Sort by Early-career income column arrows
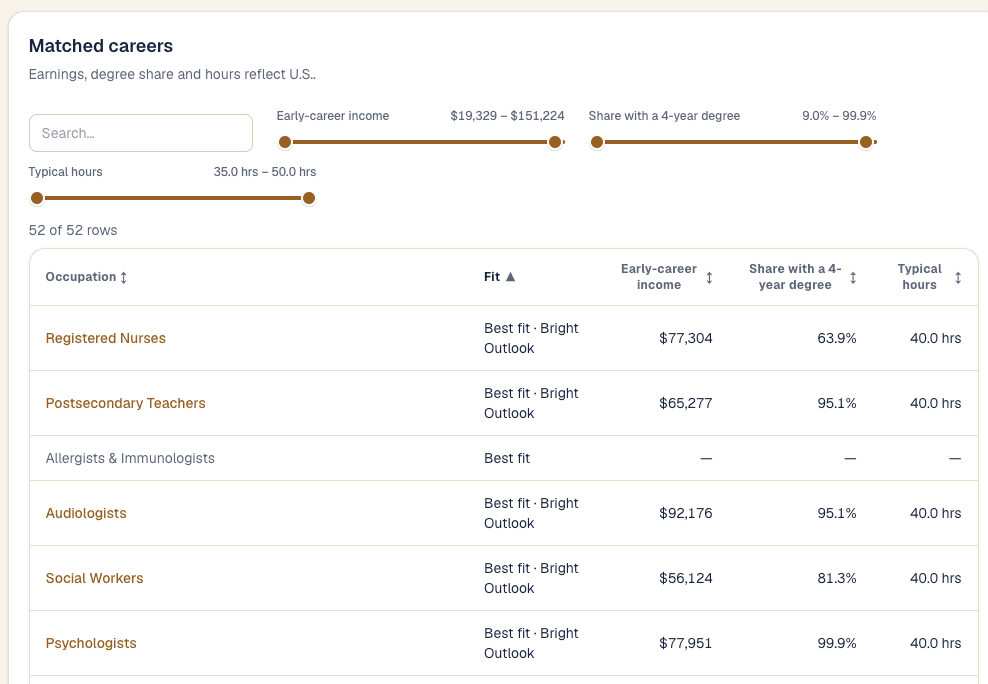 pos(709,278)
